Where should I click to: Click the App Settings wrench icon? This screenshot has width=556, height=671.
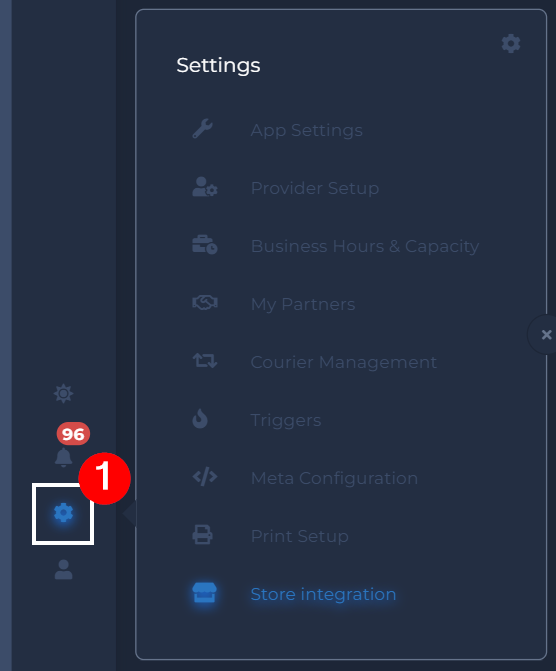tap(202, 129)
